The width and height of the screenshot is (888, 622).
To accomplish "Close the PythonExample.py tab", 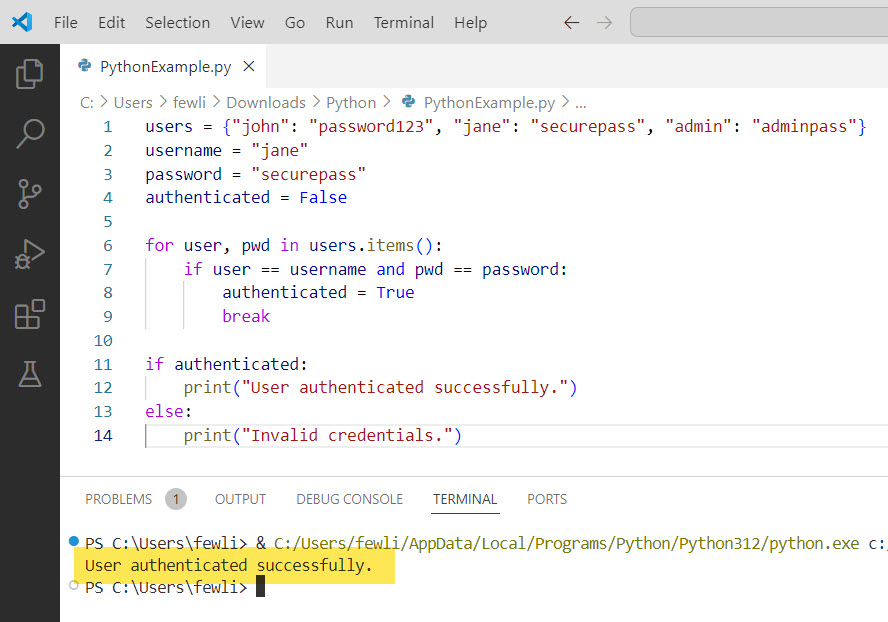I will [x=249, y=67].
